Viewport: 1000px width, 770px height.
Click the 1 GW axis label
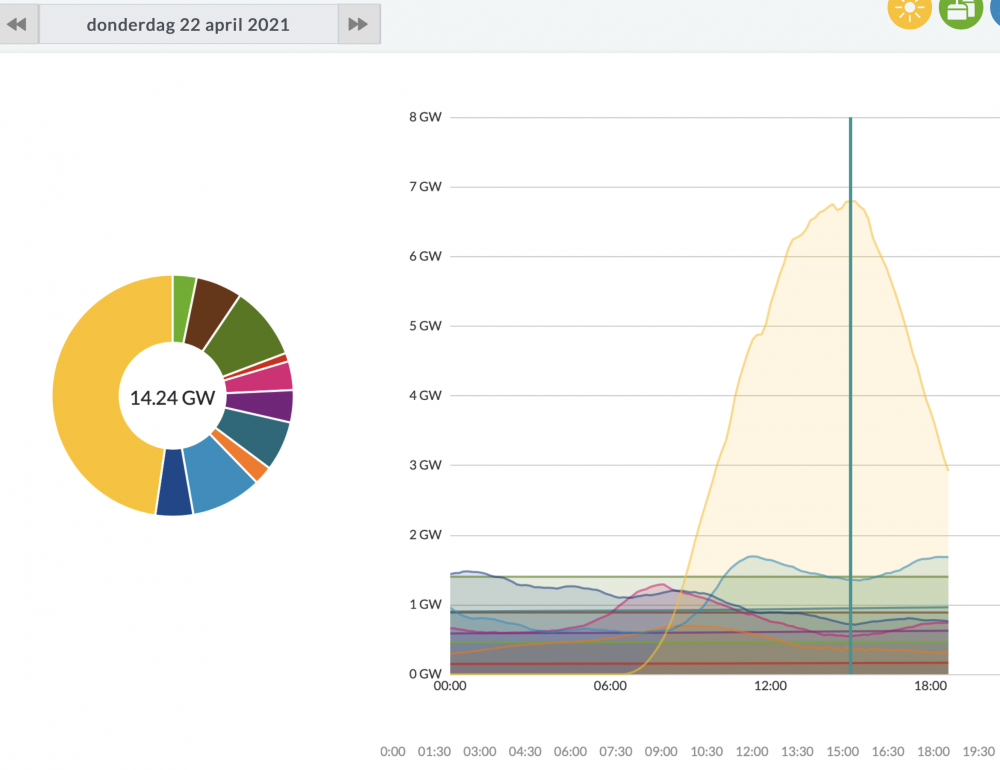pos(425,603)
